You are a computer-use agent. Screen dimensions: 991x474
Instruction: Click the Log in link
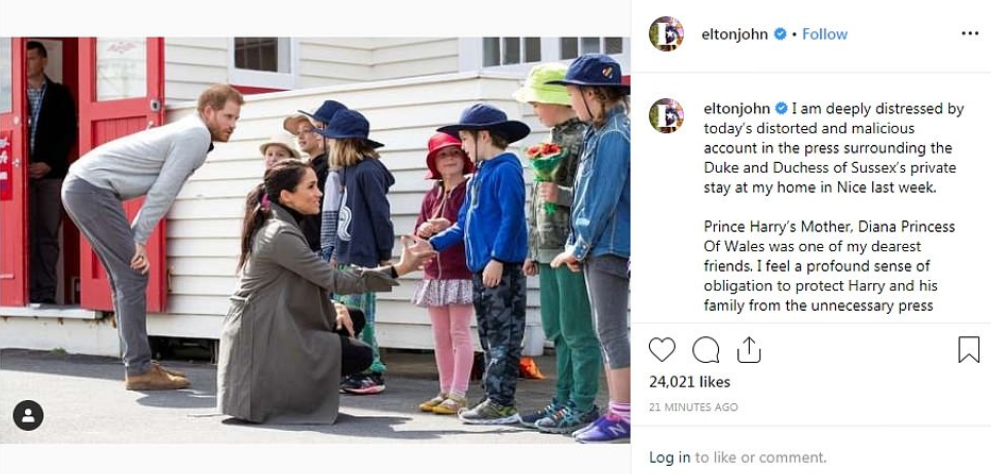(x=670, y=458)
